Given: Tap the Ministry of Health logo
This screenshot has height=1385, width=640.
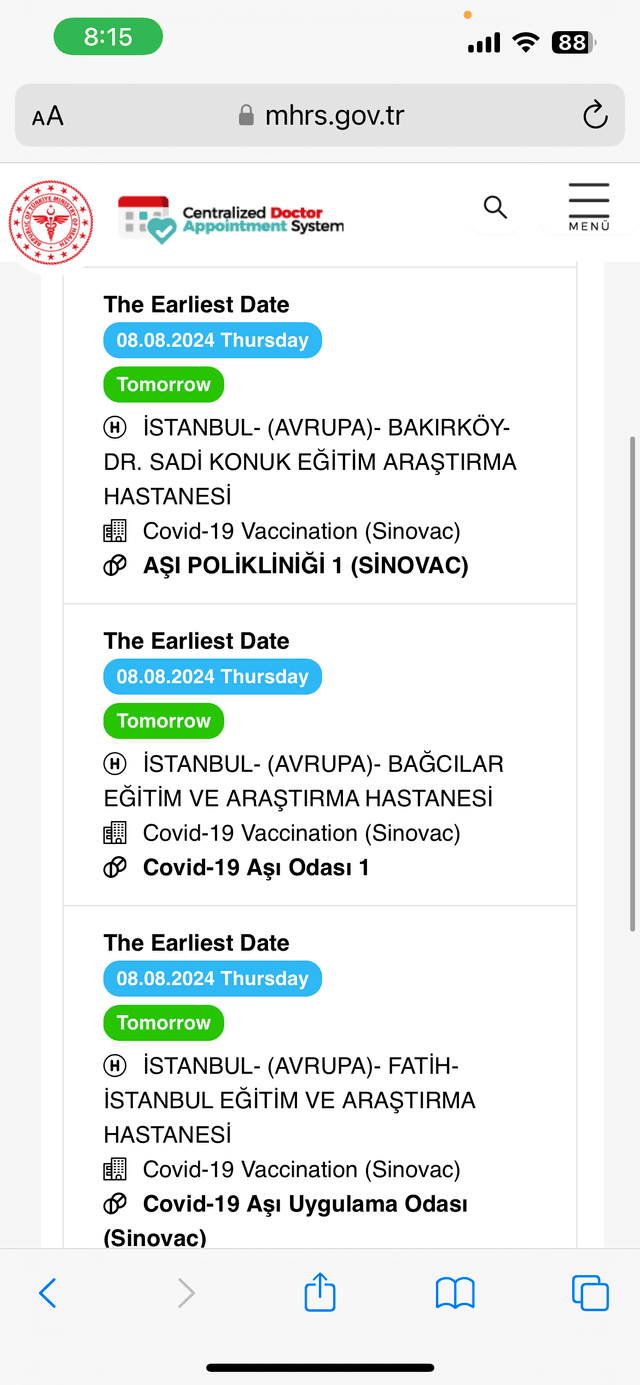Looking at the screenshot, I should click(51, 223).
